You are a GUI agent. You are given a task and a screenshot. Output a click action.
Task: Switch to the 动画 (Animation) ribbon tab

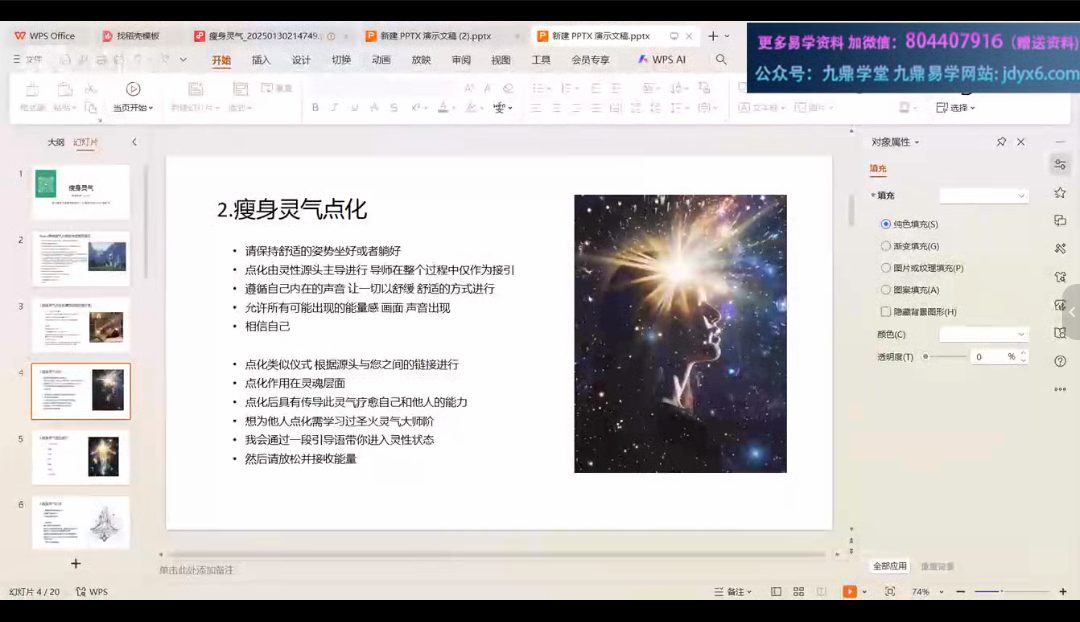(x=381, y=60)
